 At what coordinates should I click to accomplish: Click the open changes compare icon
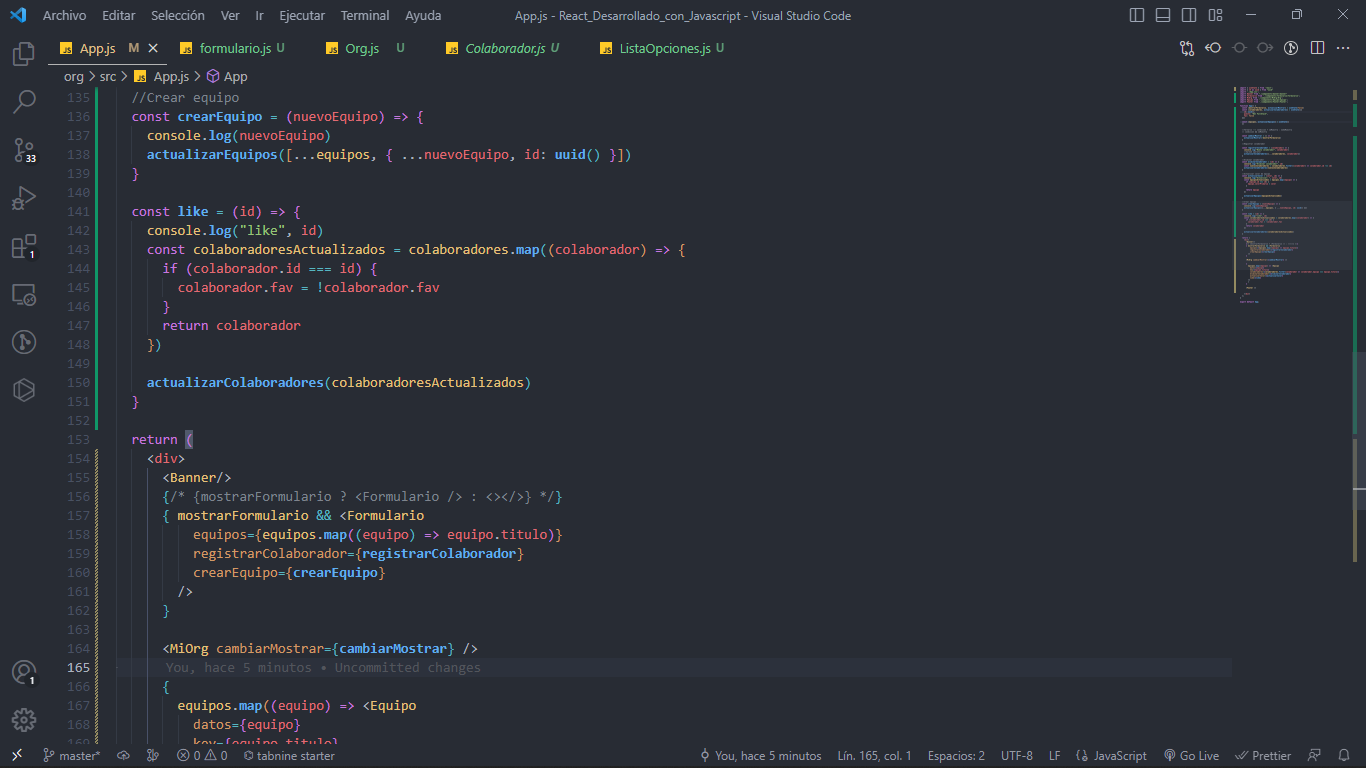click(1187, 48)
